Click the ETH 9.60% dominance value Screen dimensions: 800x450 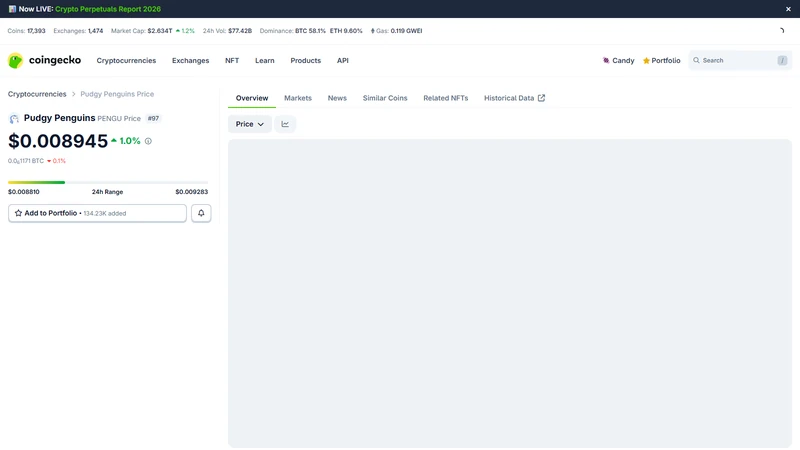pos(346,31)
